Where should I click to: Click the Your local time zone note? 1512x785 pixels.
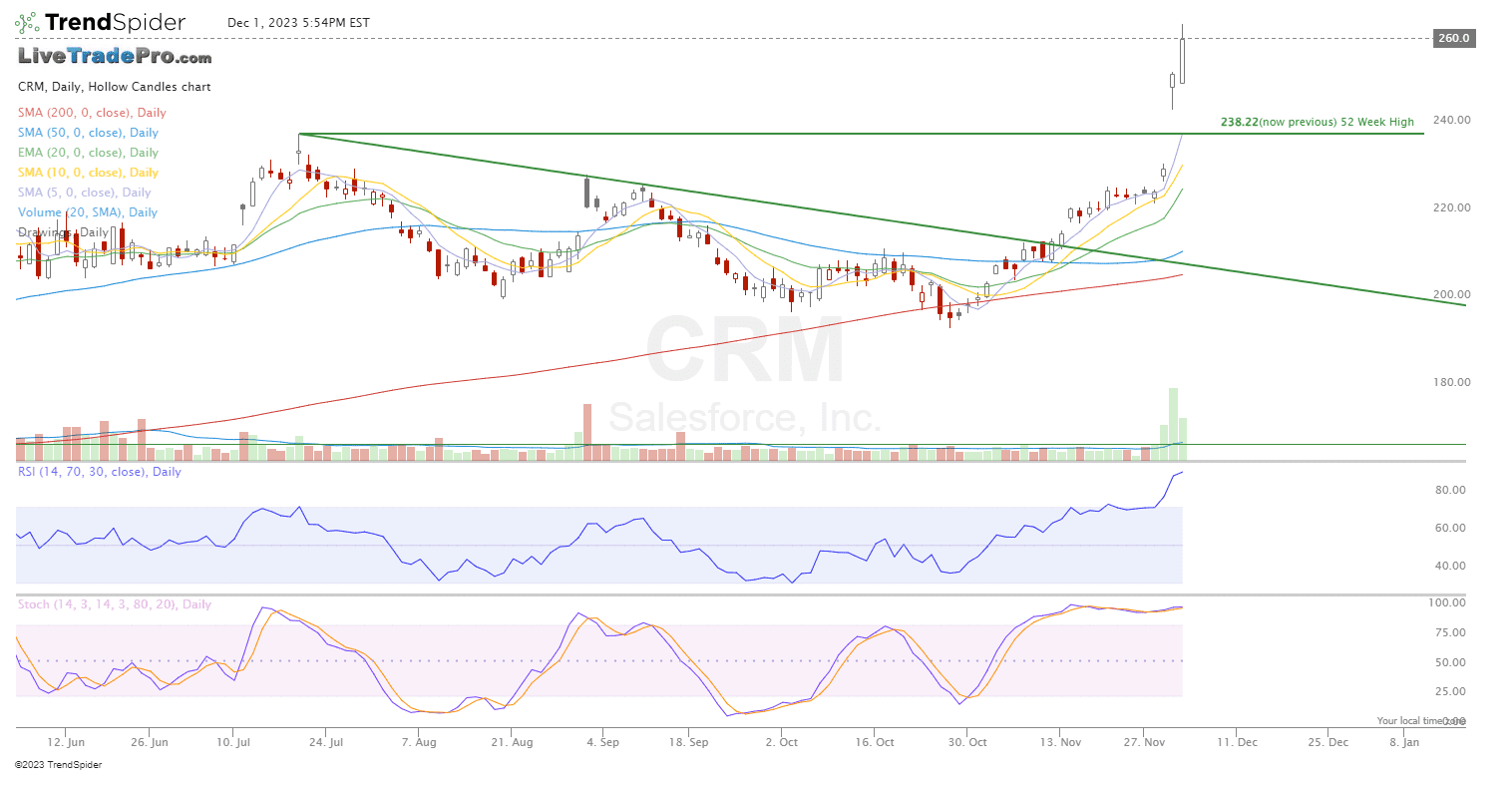click(1420, 720)
